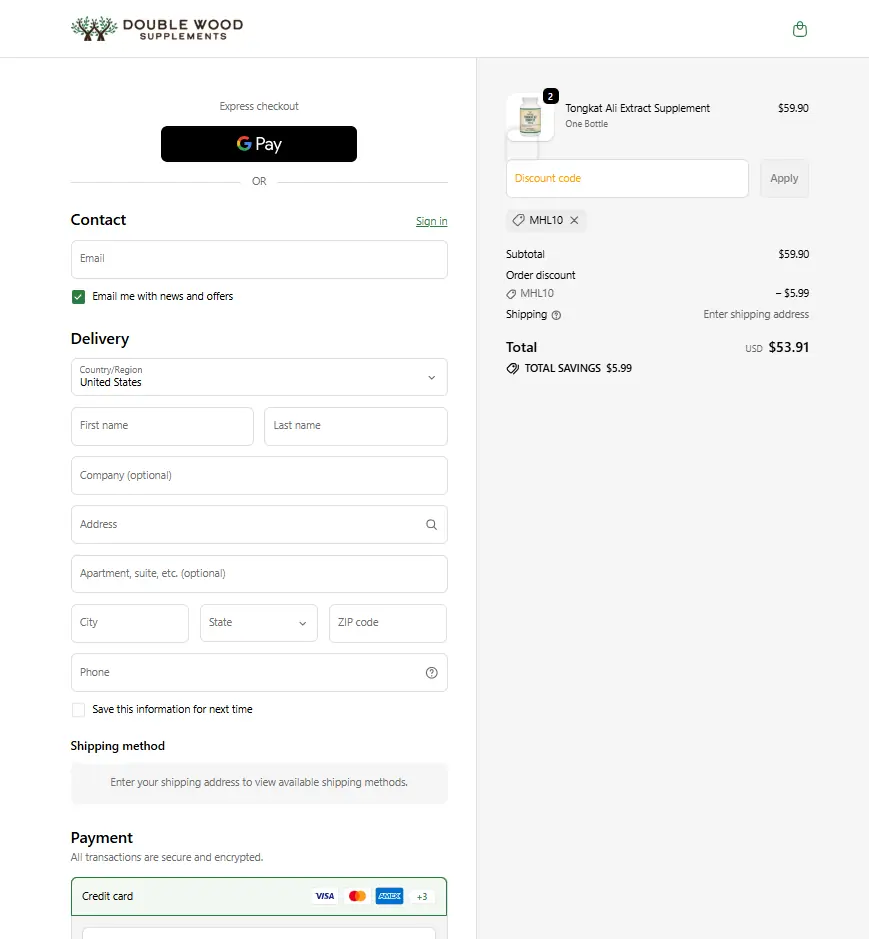Screen dimensions: 869x939
Task: Click the Double Wood Supplements logo
Action: [x=157, y=29]
